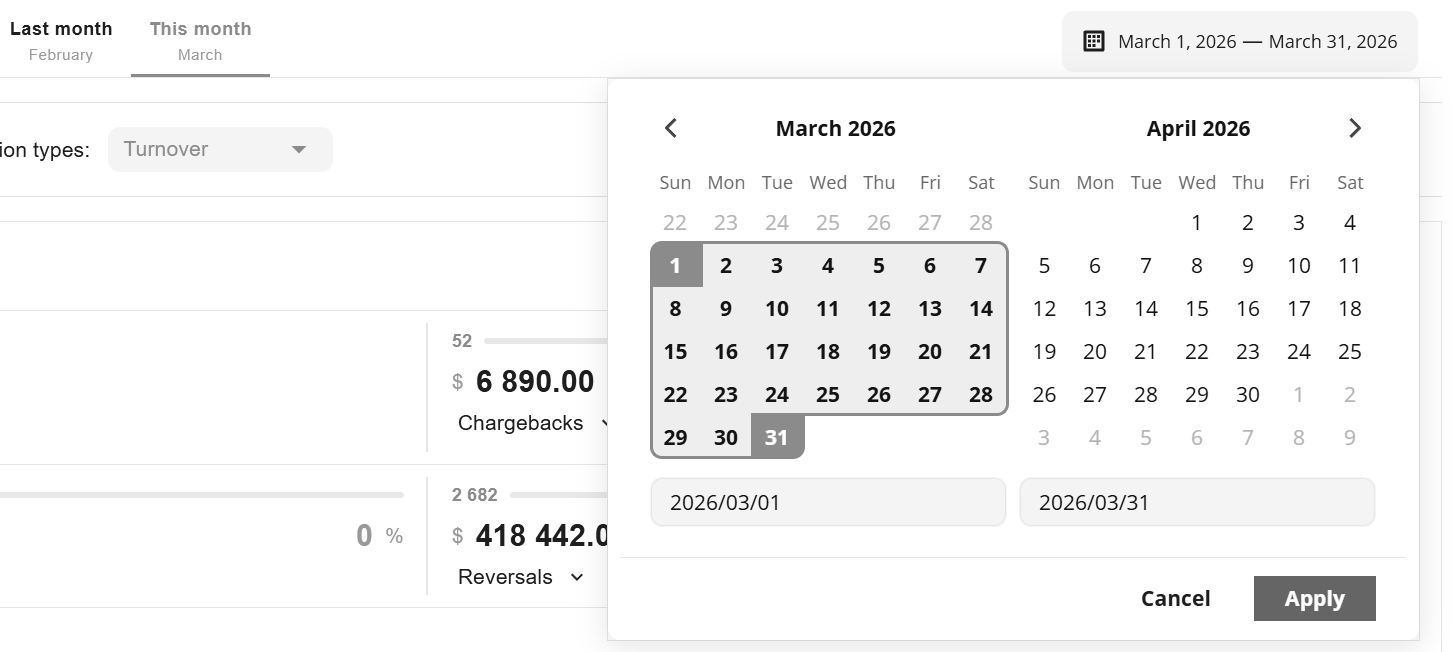Pick March 20 in the calendar
The width and height of the screenshot is (1452, 652).
point(930,352)
